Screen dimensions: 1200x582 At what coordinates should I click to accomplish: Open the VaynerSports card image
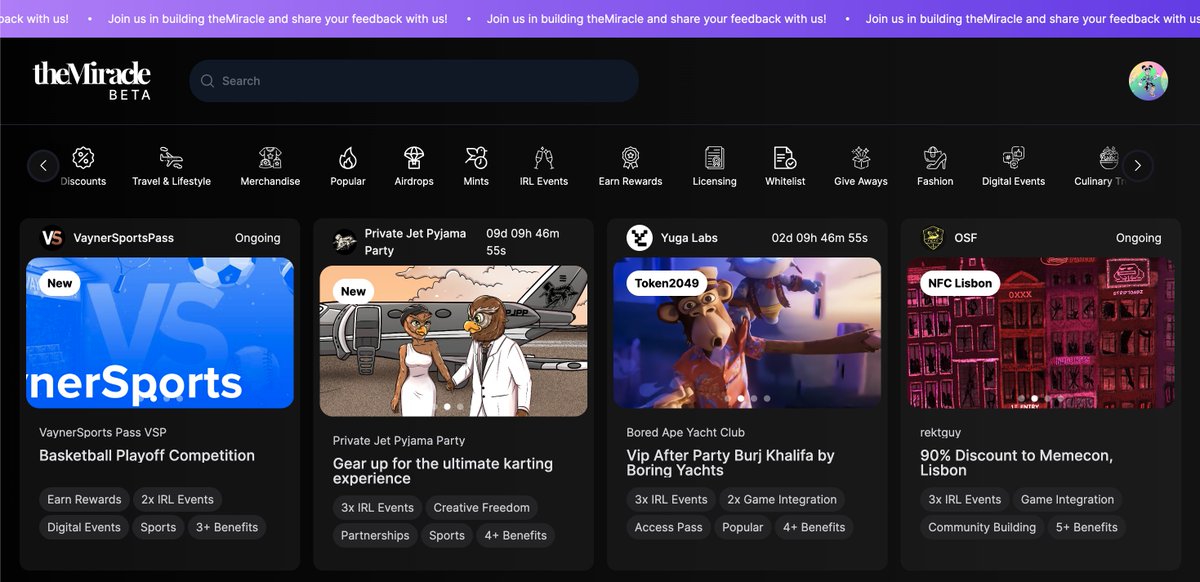coord(160,333)
